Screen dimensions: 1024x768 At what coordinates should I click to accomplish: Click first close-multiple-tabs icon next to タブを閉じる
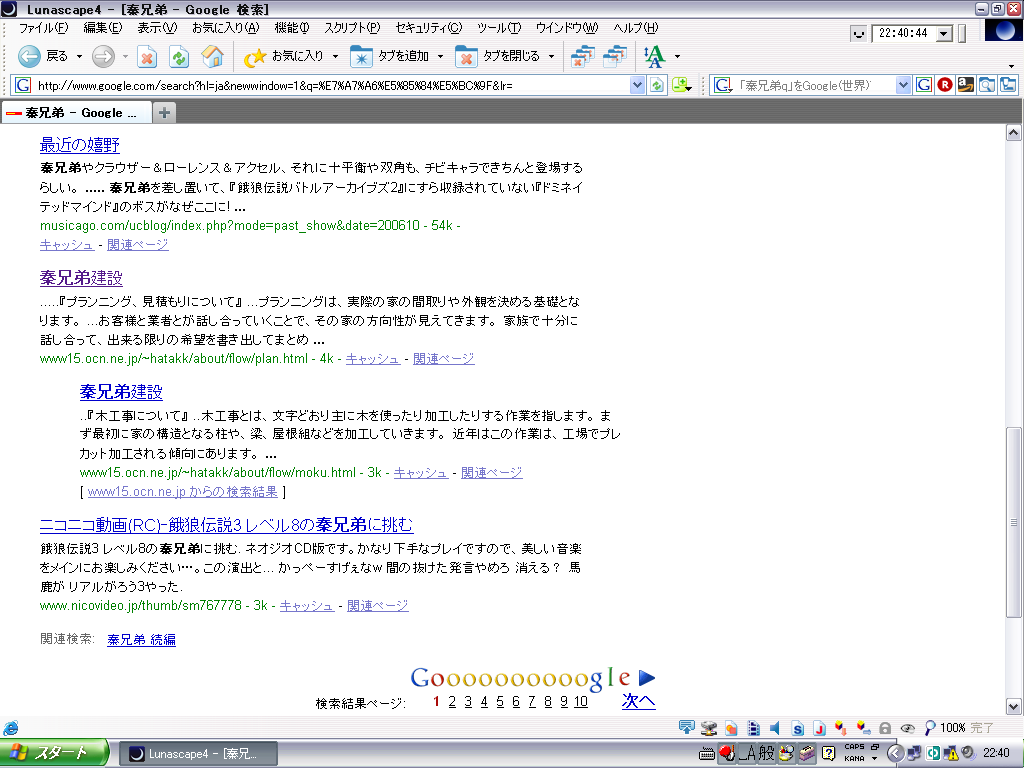583,57
